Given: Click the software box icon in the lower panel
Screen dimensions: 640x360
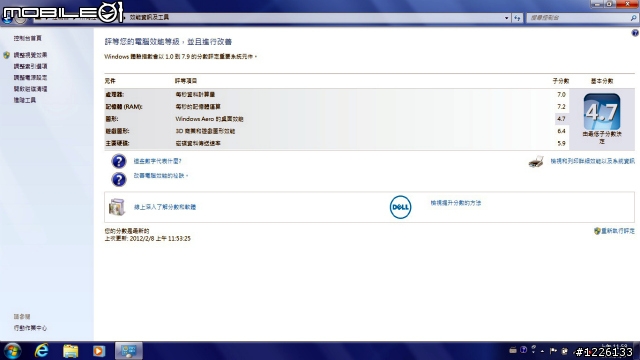Looking at the screenshot, I should pyautogui.click(x=117, y=207).
